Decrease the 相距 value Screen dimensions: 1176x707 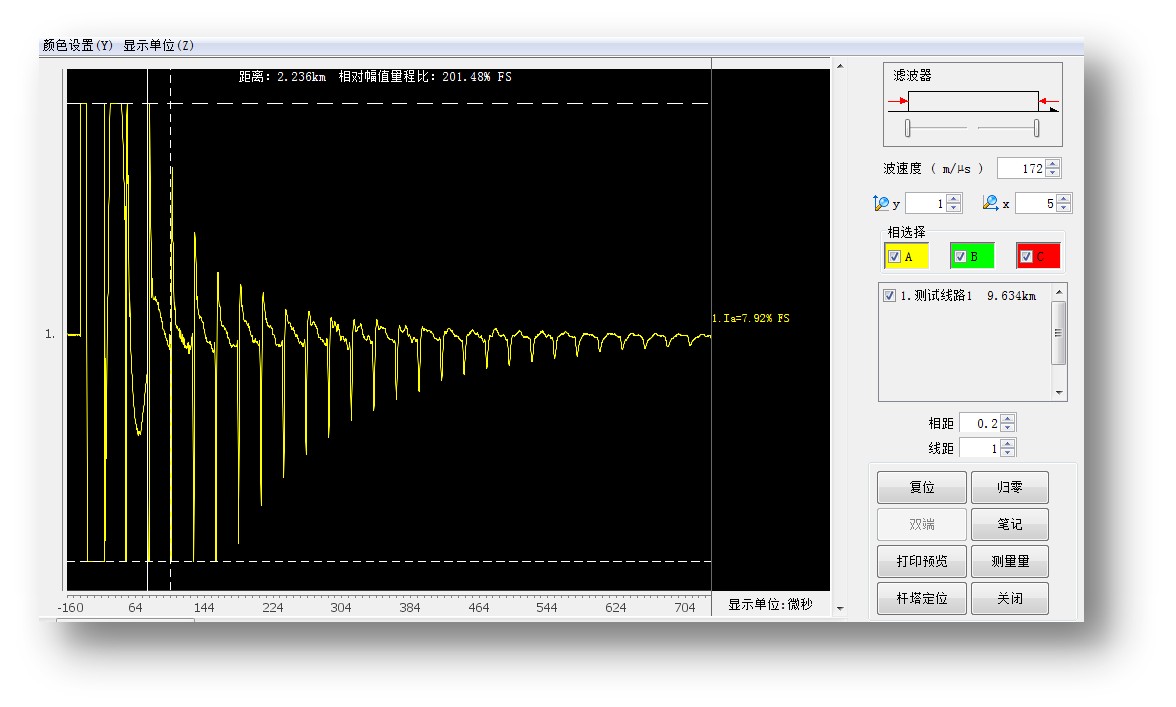coord(1008,428)
